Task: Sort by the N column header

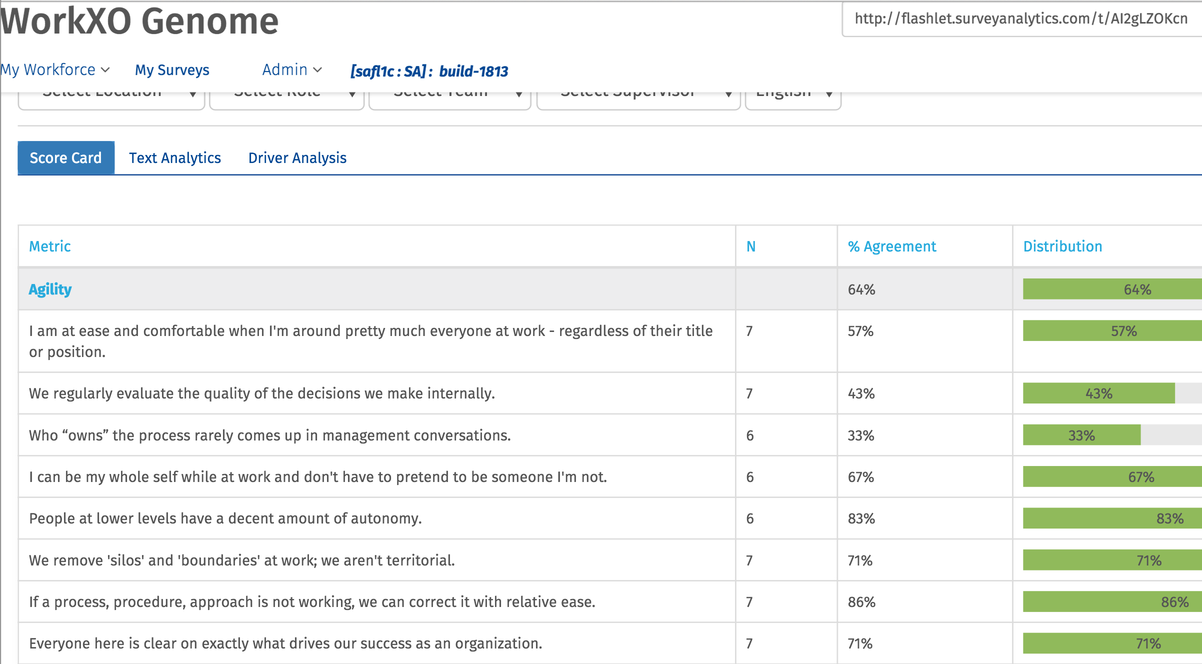Action: (751, 246)
